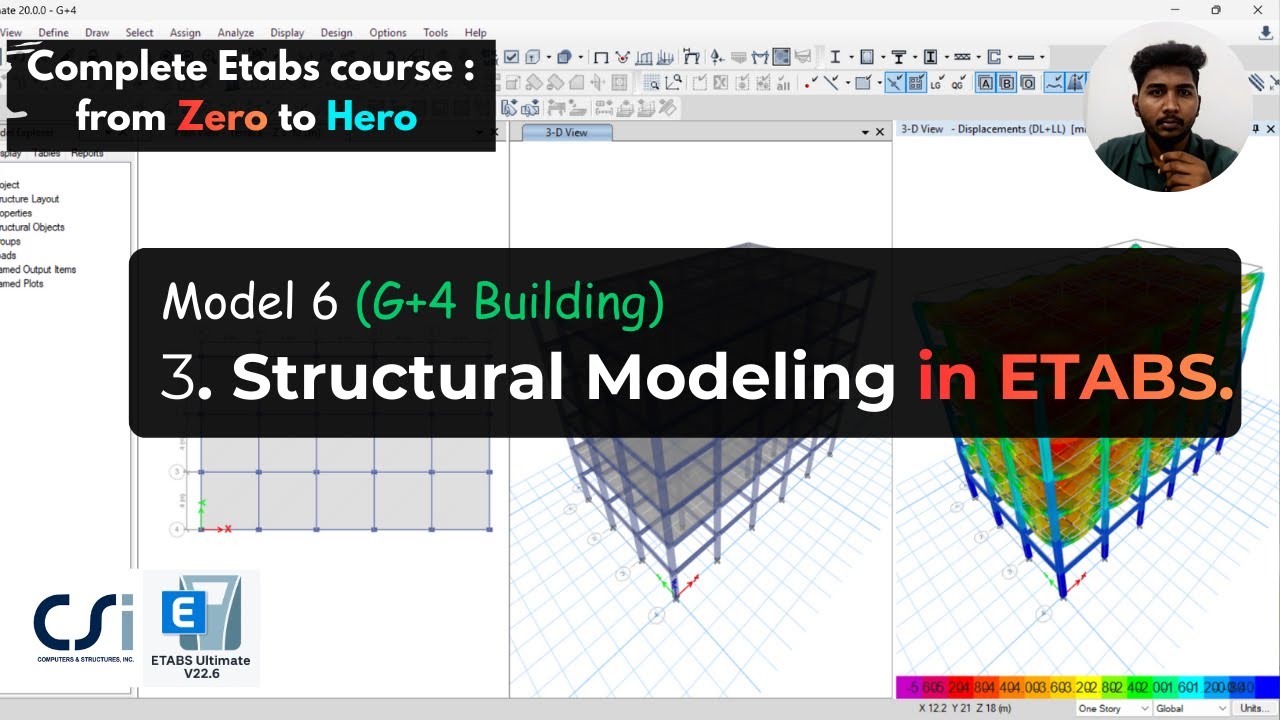The width and height of the screenshot is (1280, 720).
Task: Click the first icon in third toolbar row
Action: pyautogui.click(x=509, y=108)
